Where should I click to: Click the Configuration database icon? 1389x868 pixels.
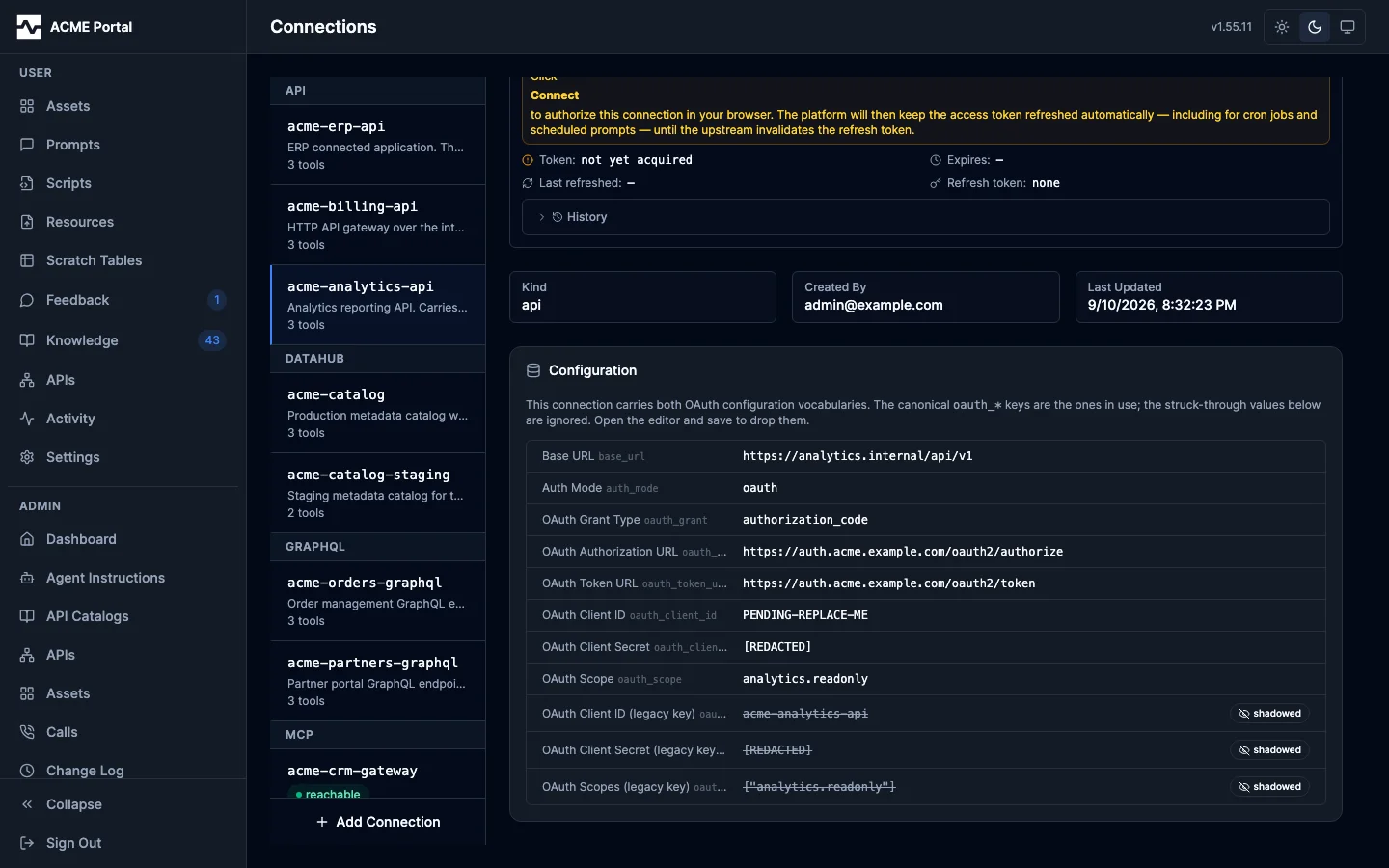[533, 370]
